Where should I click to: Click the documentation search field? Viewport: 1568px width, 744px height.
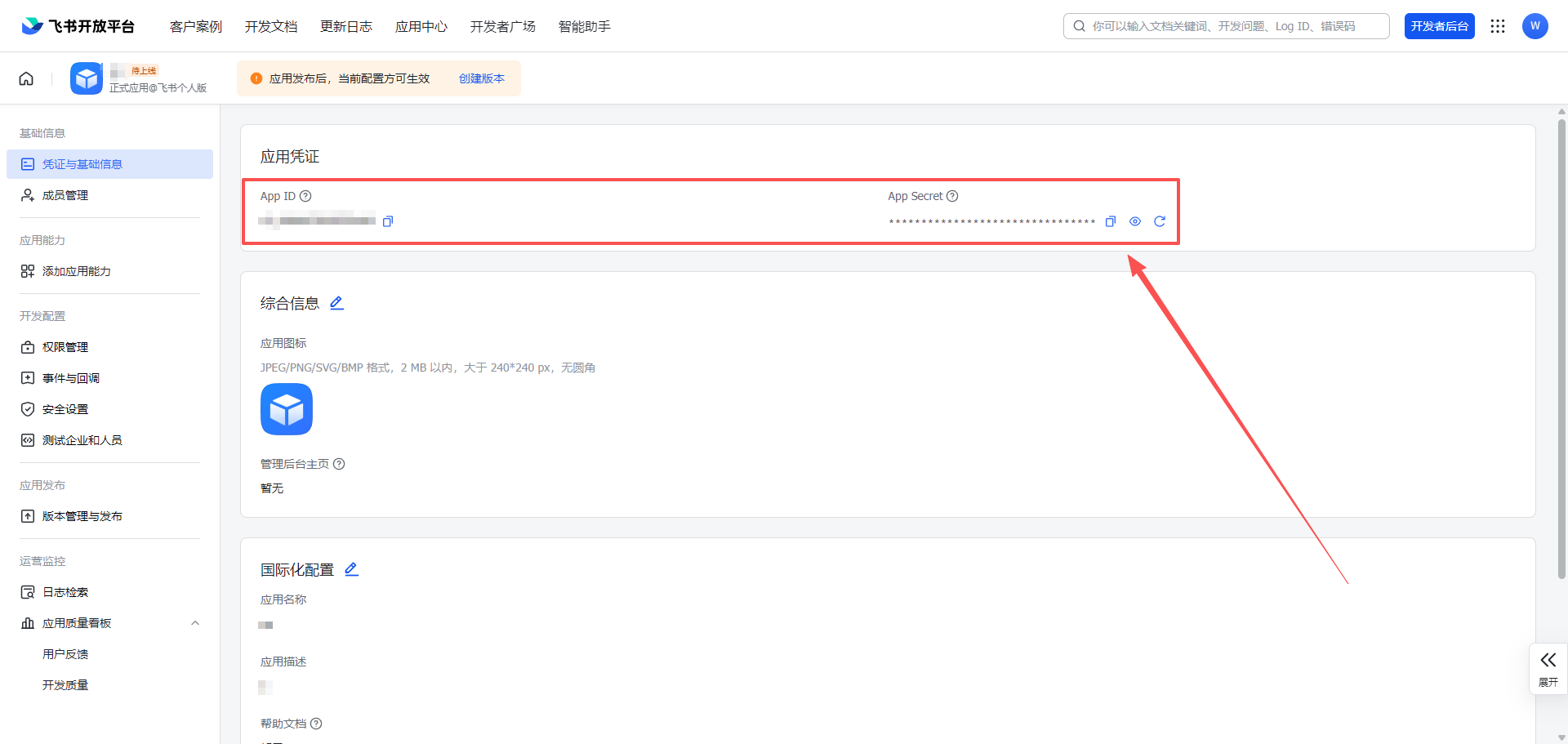coord(1233,26)
